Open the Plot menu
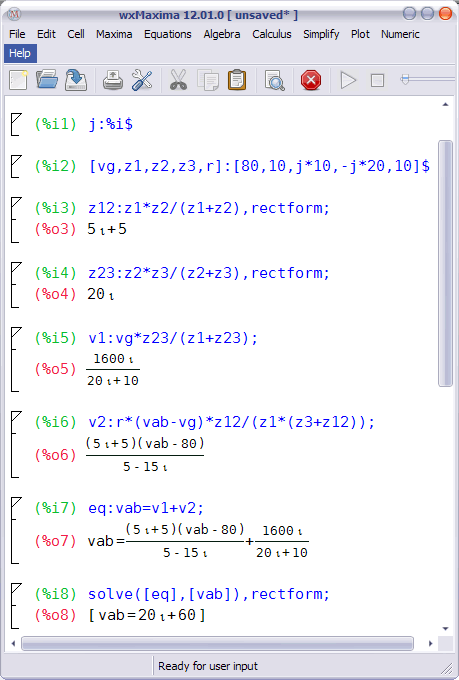 coord(360,34)
